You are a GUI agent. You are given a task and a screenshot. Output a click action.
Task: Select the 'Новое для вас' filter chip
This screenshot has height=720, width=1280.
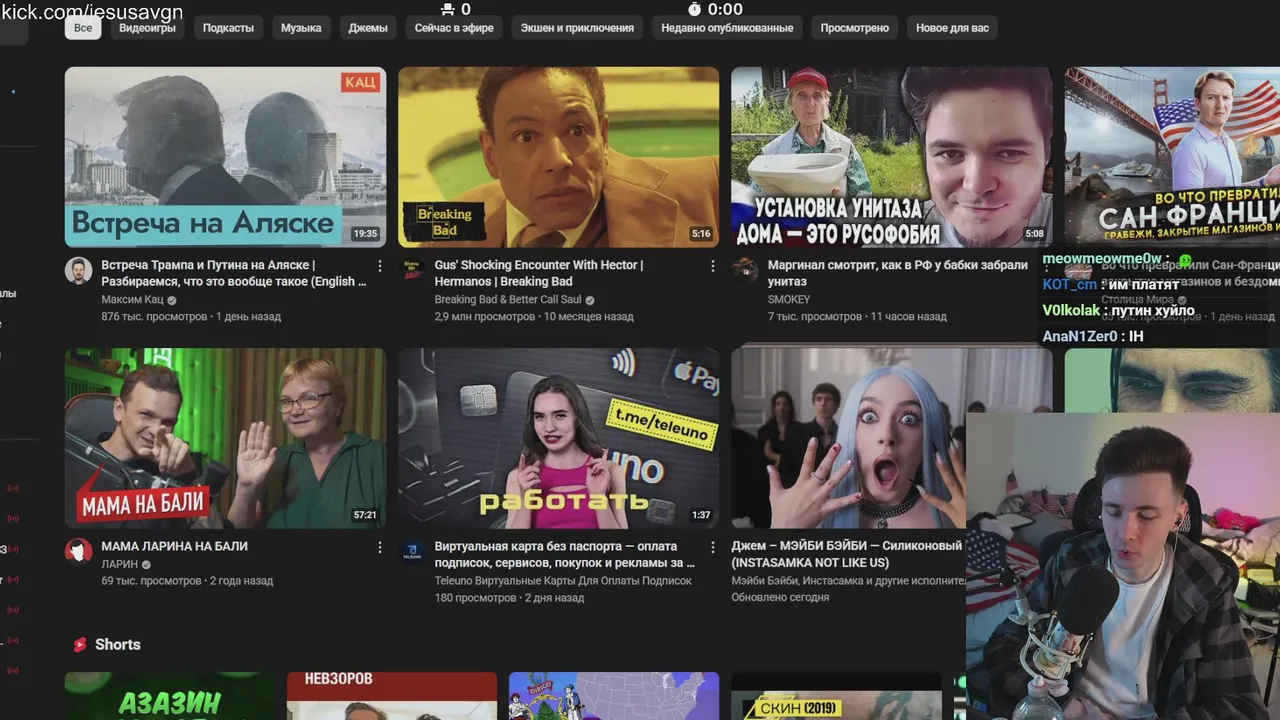(952, 28)
